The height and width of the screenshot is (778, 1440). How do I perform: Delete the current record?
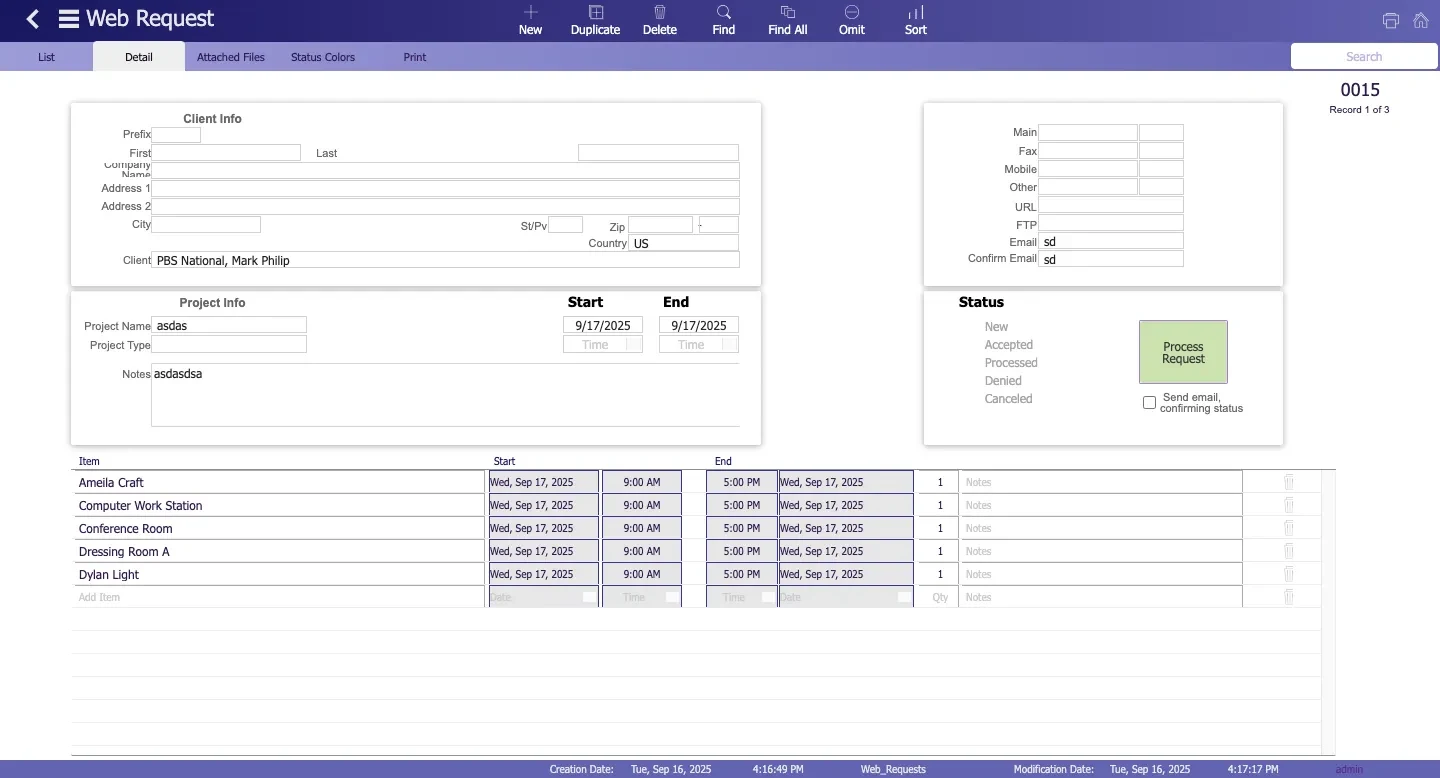(660, 20)
